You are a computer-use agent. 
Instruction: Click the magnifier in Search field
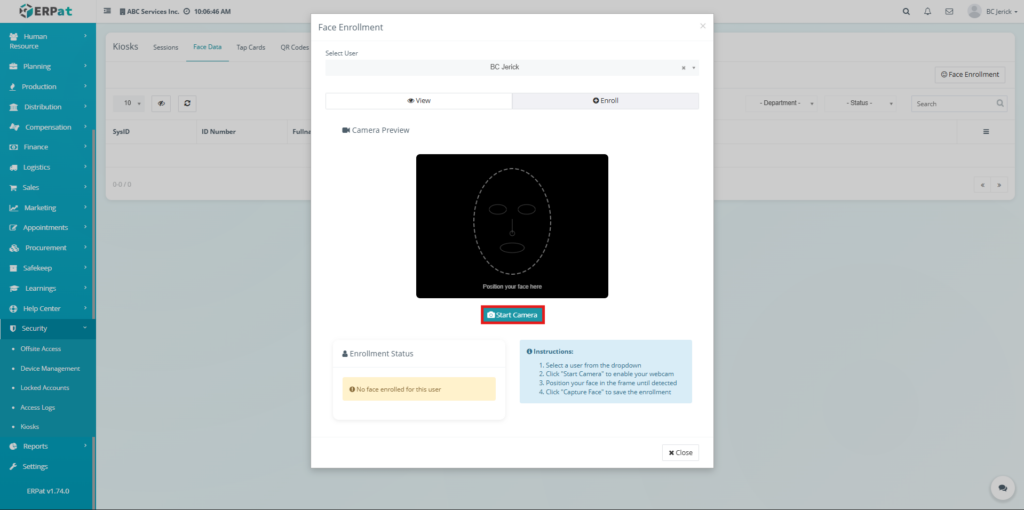point(1000,103)
